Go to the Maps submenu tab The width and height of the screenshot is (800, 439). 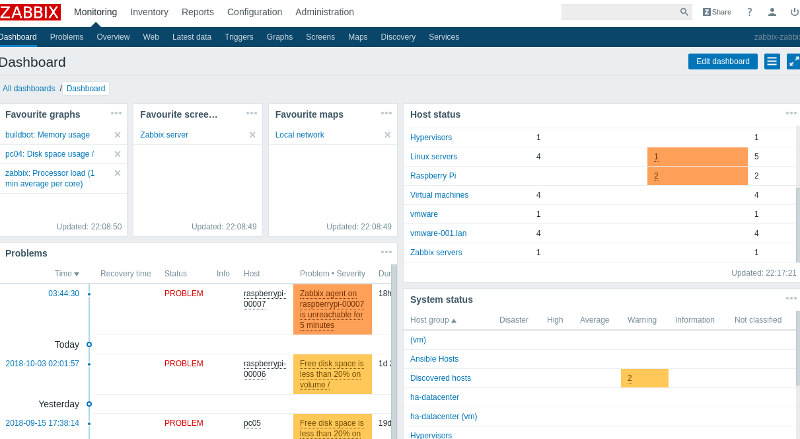(358, 37)
